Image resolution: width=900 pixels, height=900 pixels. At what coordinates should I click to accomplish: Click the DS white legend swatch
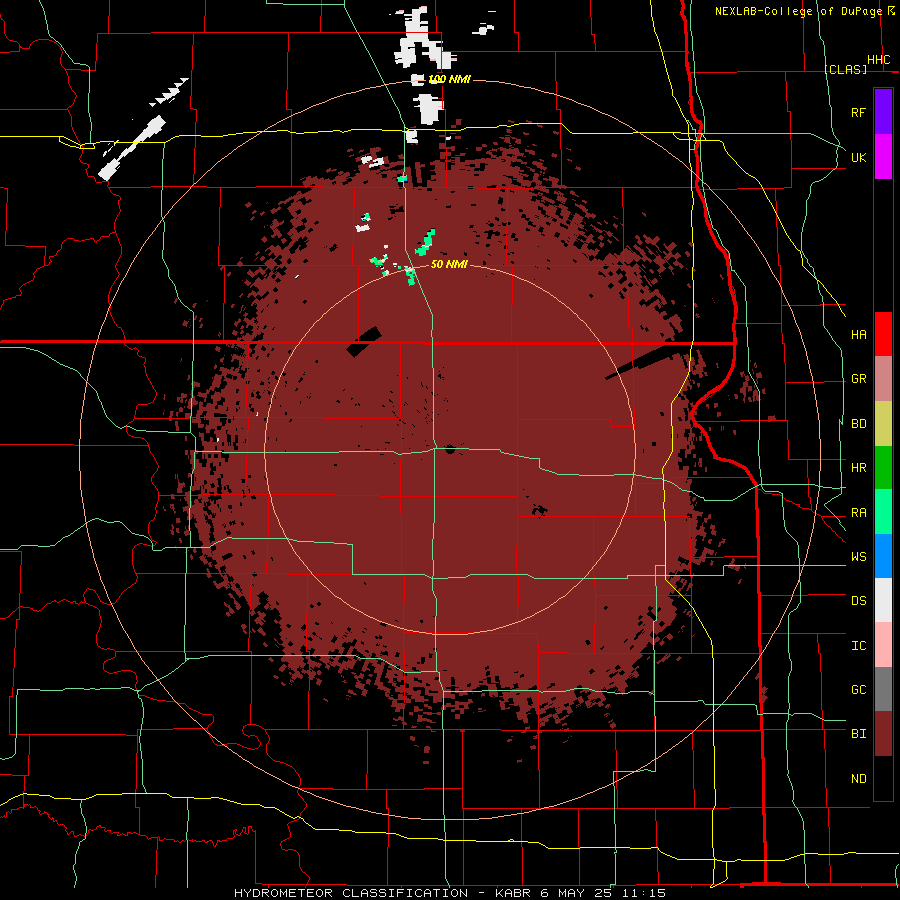tap(883, 600)
